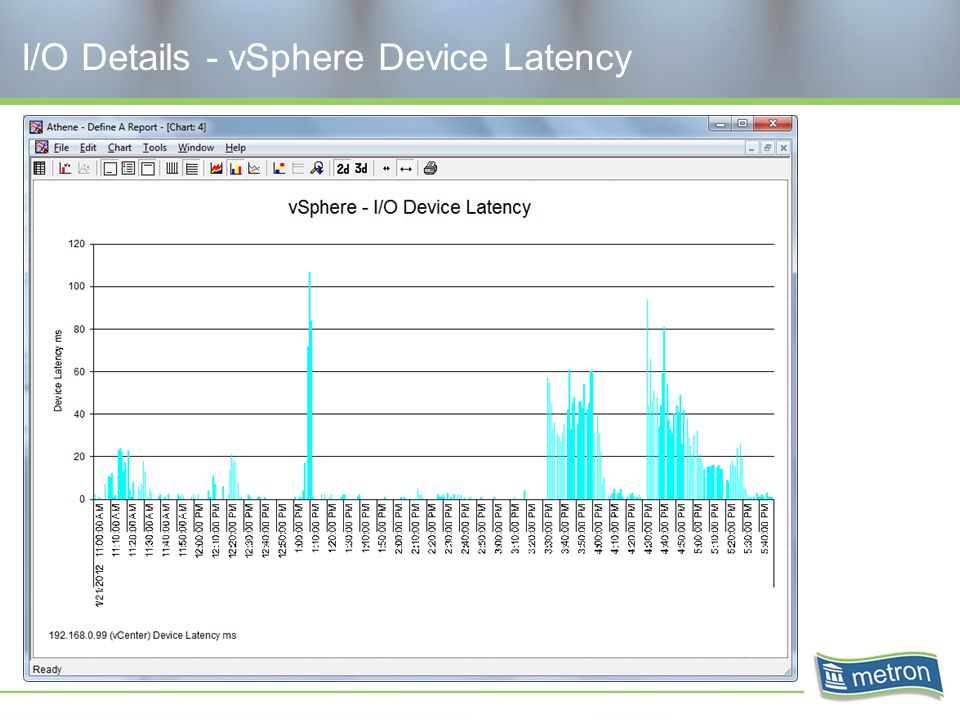Click the document icon beside the File menu
The height and width of the screenshot is (720, 960).
(42, 148)
